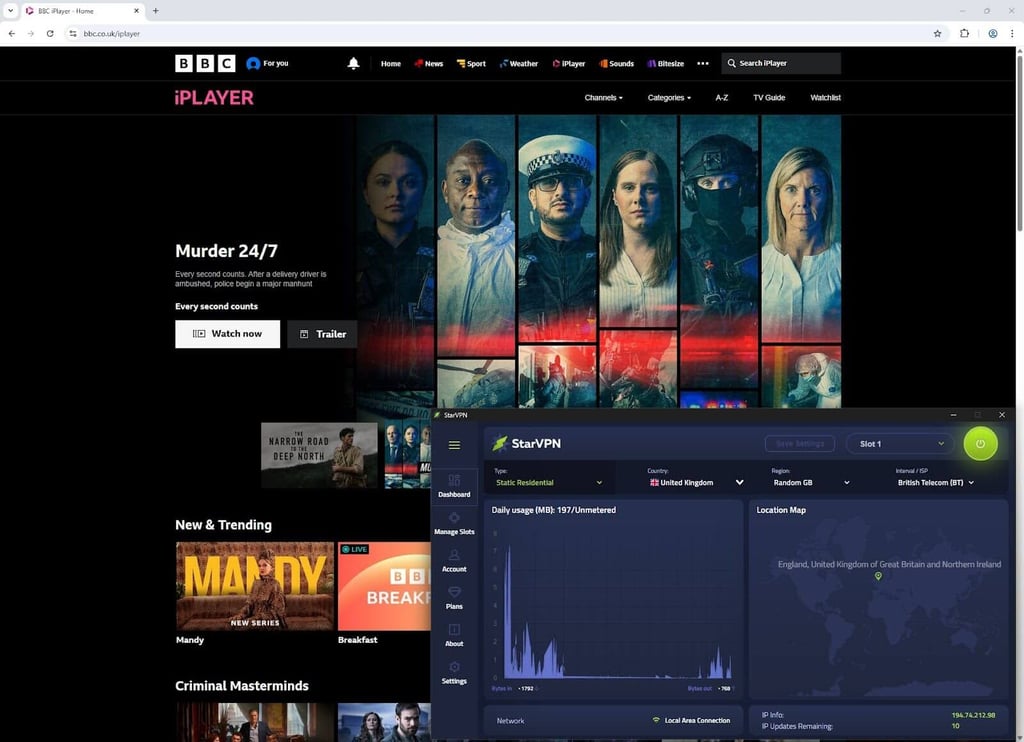
Task: Open Chrome extensions puzzle icon
Action: (x=965, y=33)
